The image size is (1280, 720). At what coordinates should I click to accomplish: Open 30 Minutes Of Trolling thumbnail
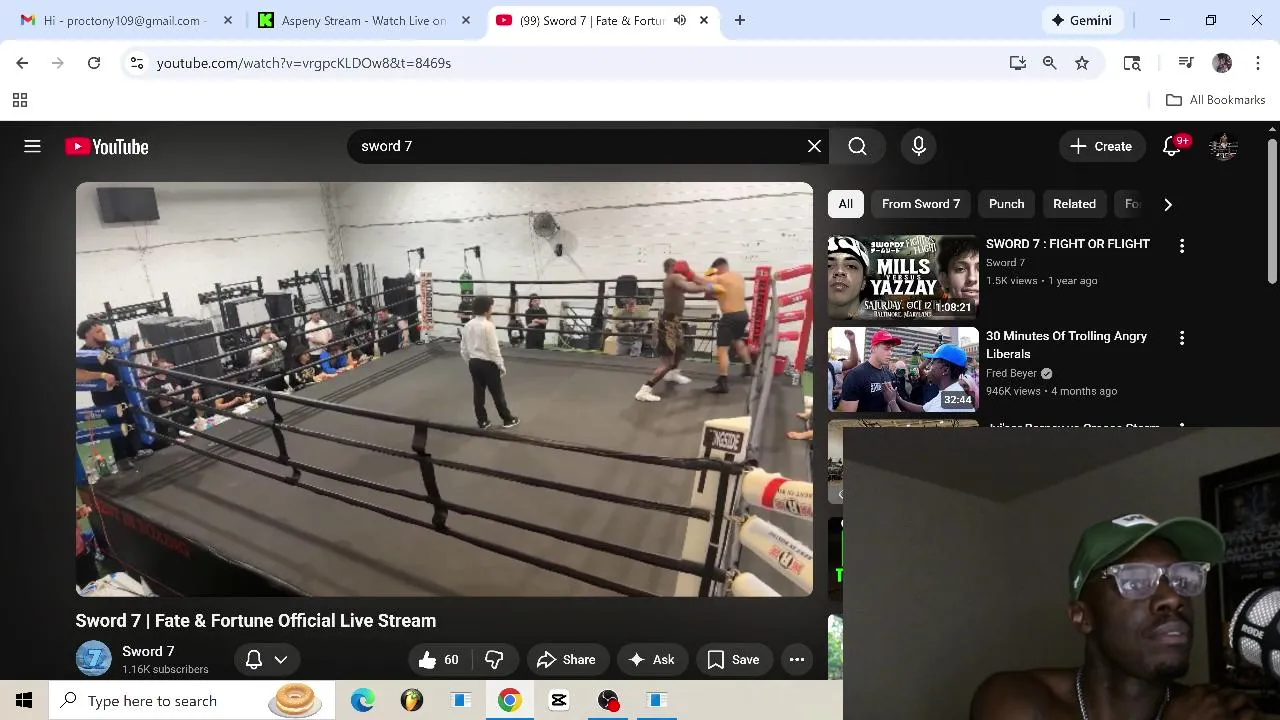pyautogui.click(x=903, y=369)
